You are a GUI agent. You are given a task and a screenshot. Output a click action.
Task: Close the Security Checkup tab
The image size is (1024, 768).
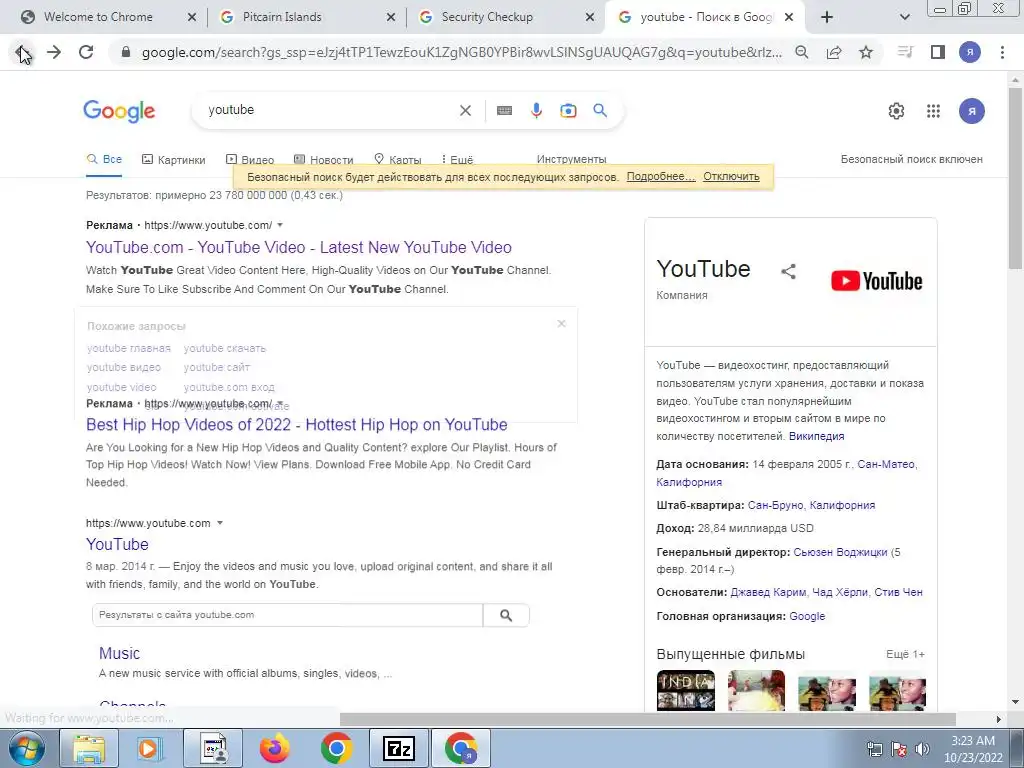pos(590,17)
